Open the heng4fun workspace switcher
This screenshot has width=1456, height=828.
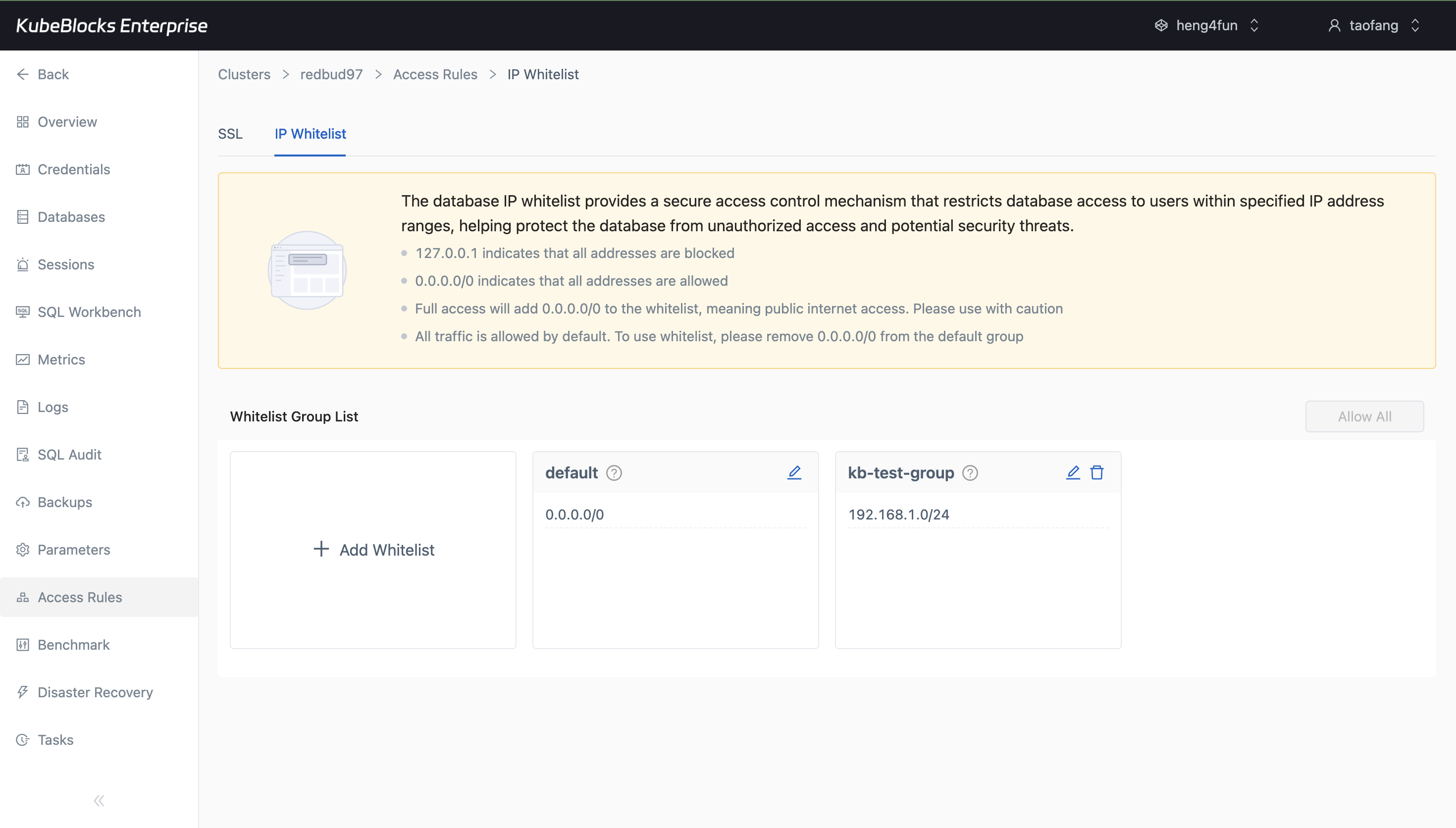click(1206, 25)
